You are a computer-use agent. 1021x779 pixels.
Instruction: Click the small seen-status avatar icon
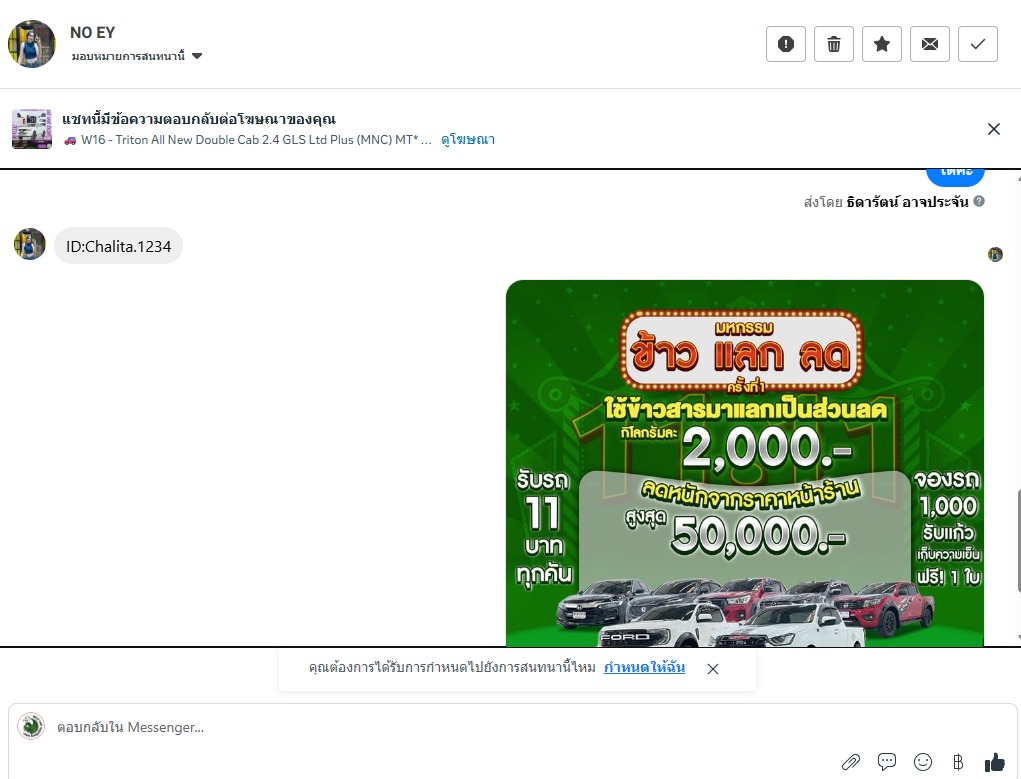(995, 255)
